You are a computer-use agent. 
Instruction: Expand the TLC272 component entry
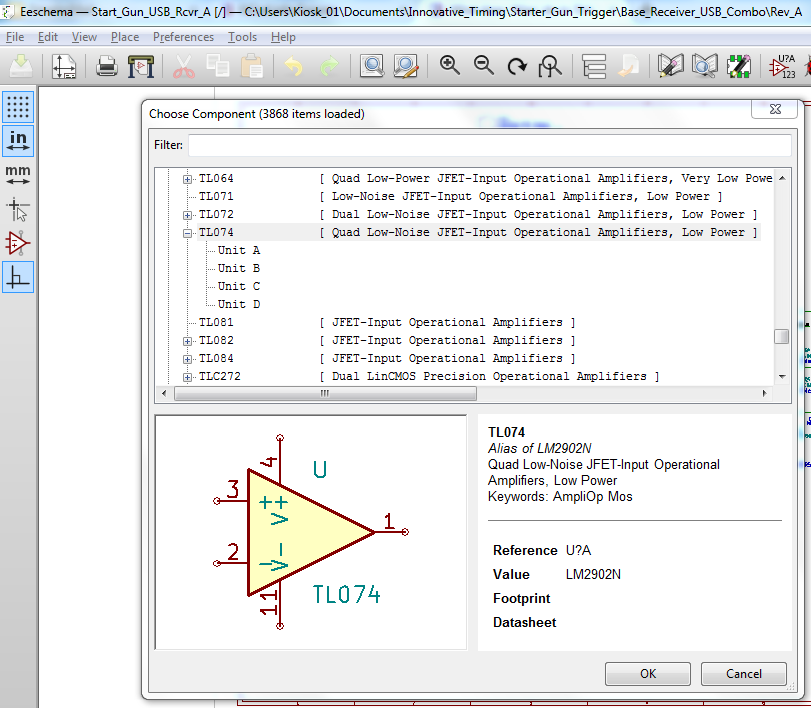coord(187,376)
